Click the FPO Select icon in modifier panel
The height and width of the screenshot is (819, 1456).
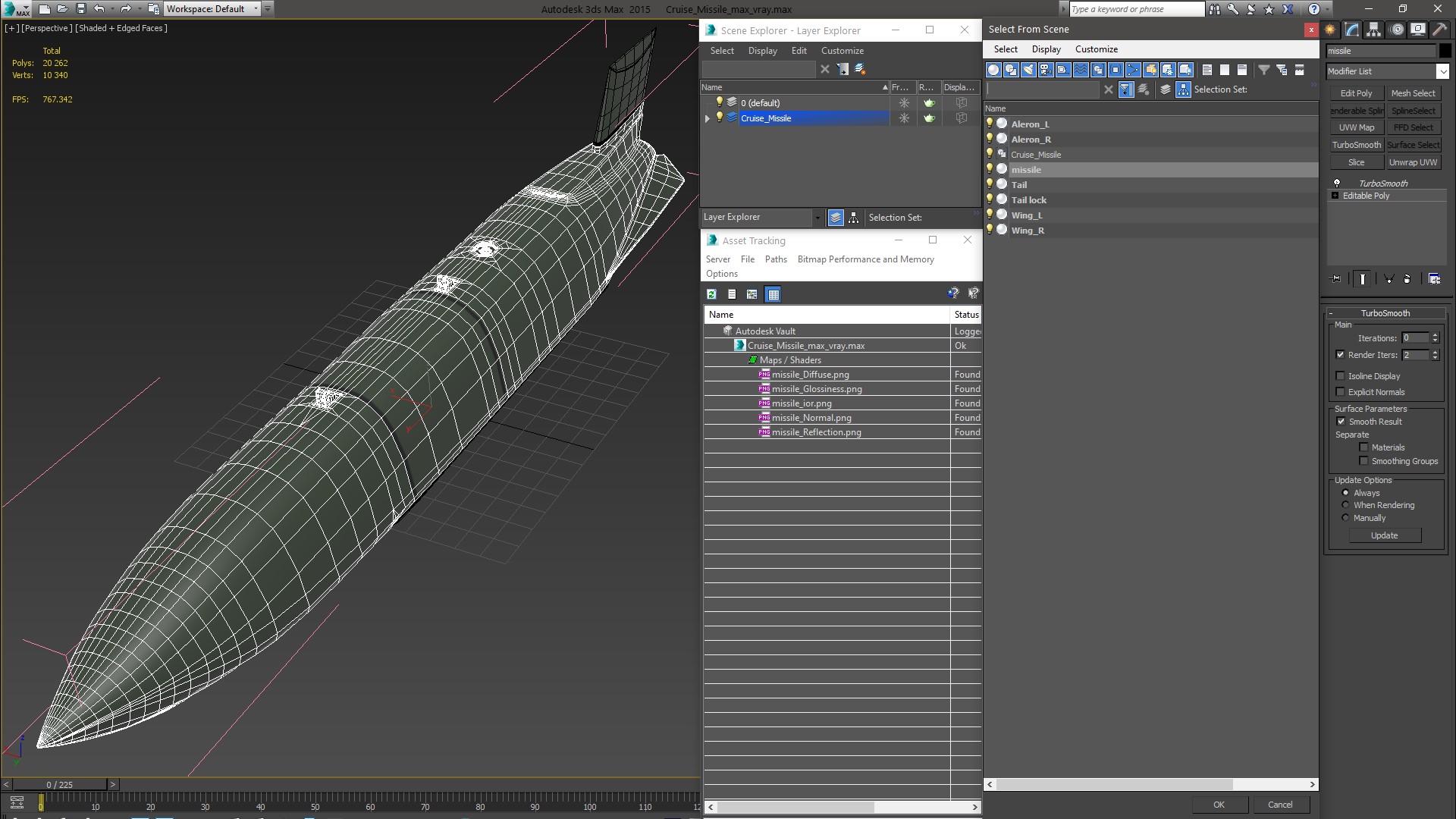coord(1414,127)
